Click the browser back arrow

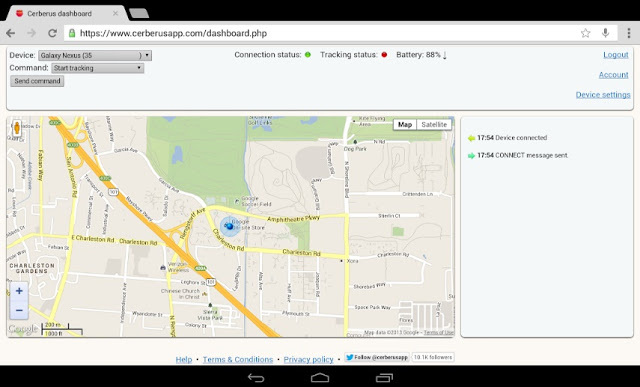[x=11, y=33]
